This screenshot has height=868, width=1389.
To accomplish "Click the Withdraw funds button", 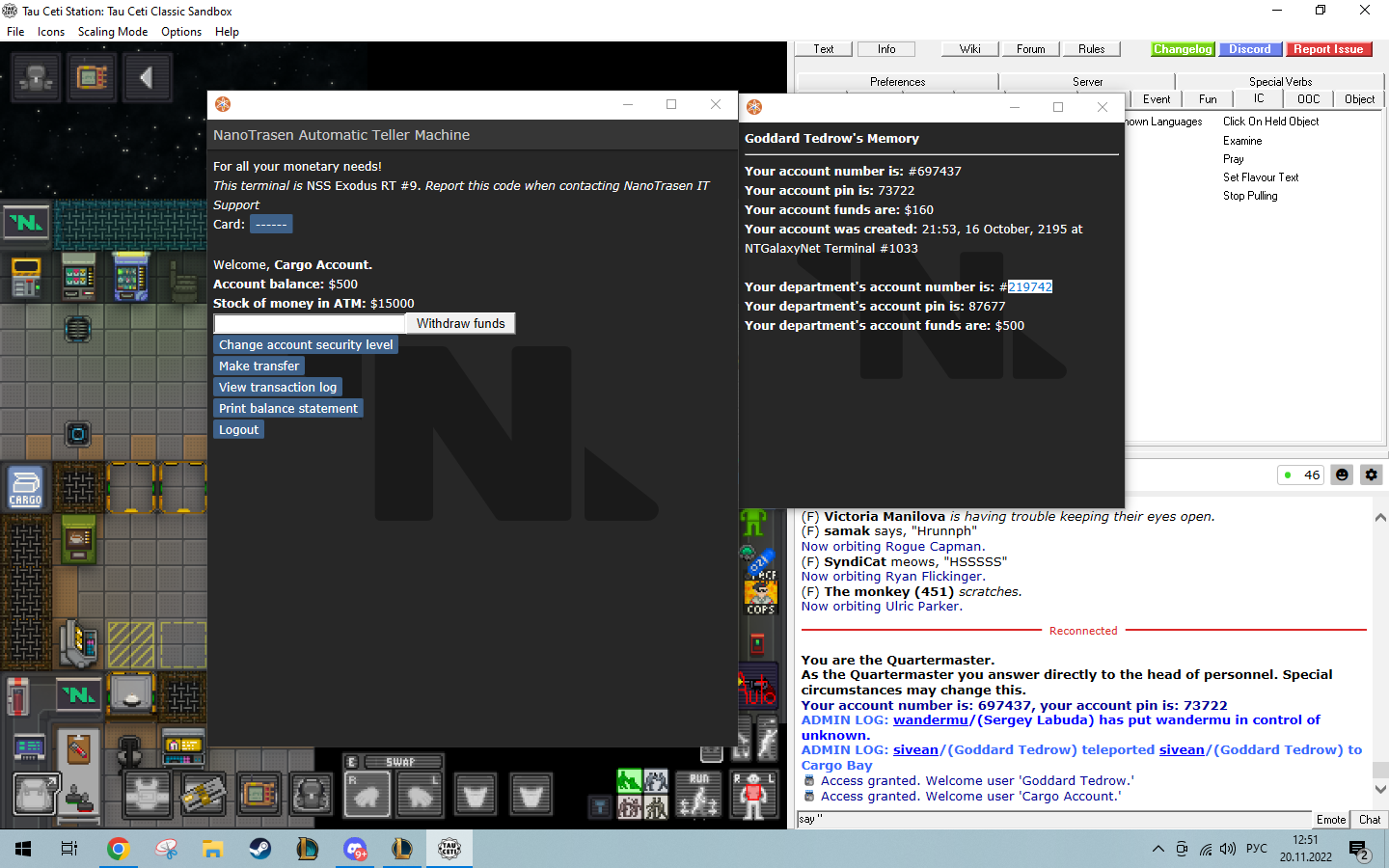I will (460, 324).
